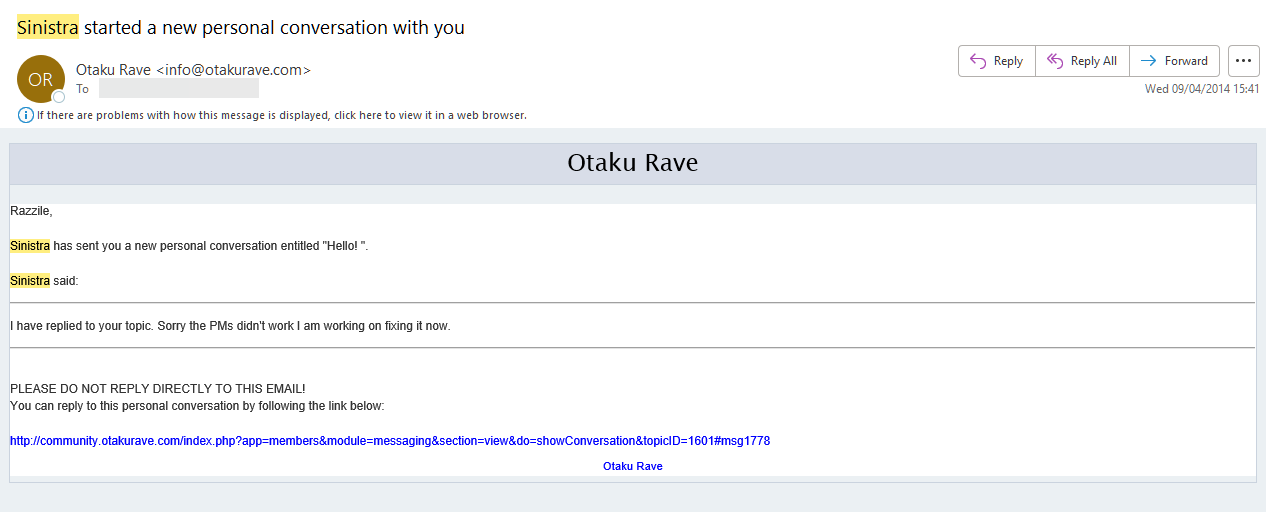Image resolution: width=1281 pixels, height=512 pixels.
Task: Open the community.otakurave.com conversation link
Action: point(389,441)
